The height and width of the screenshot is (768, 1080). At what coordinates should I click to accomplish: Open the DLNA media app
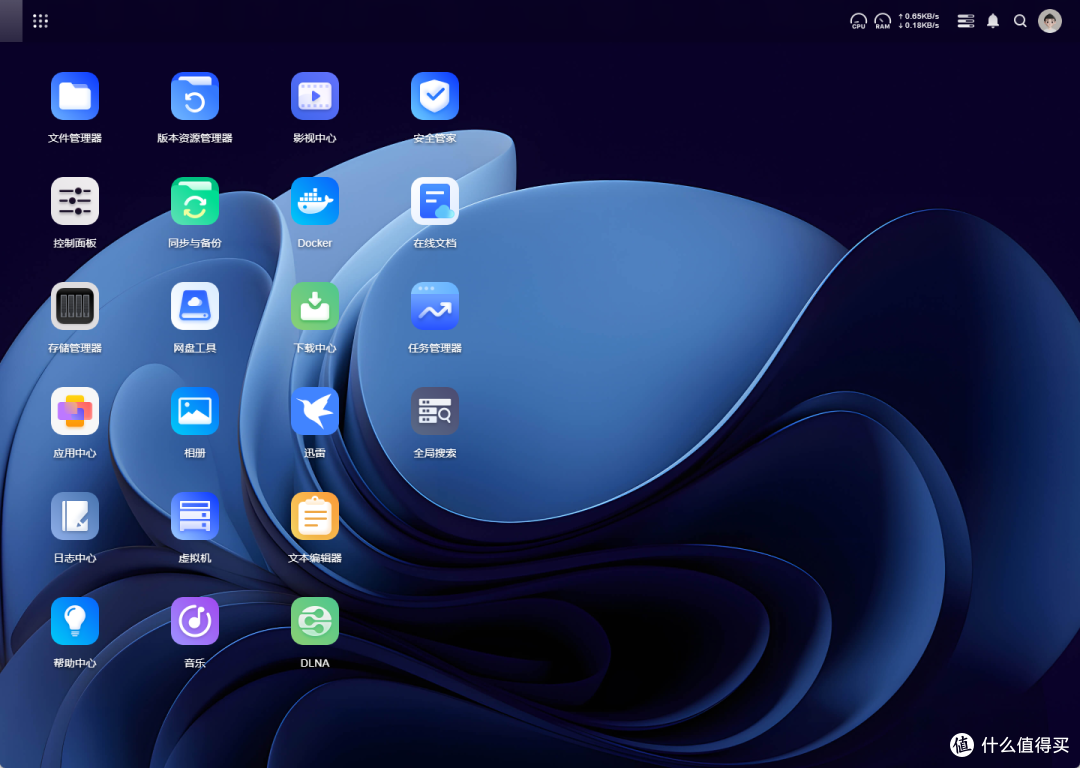315,621
